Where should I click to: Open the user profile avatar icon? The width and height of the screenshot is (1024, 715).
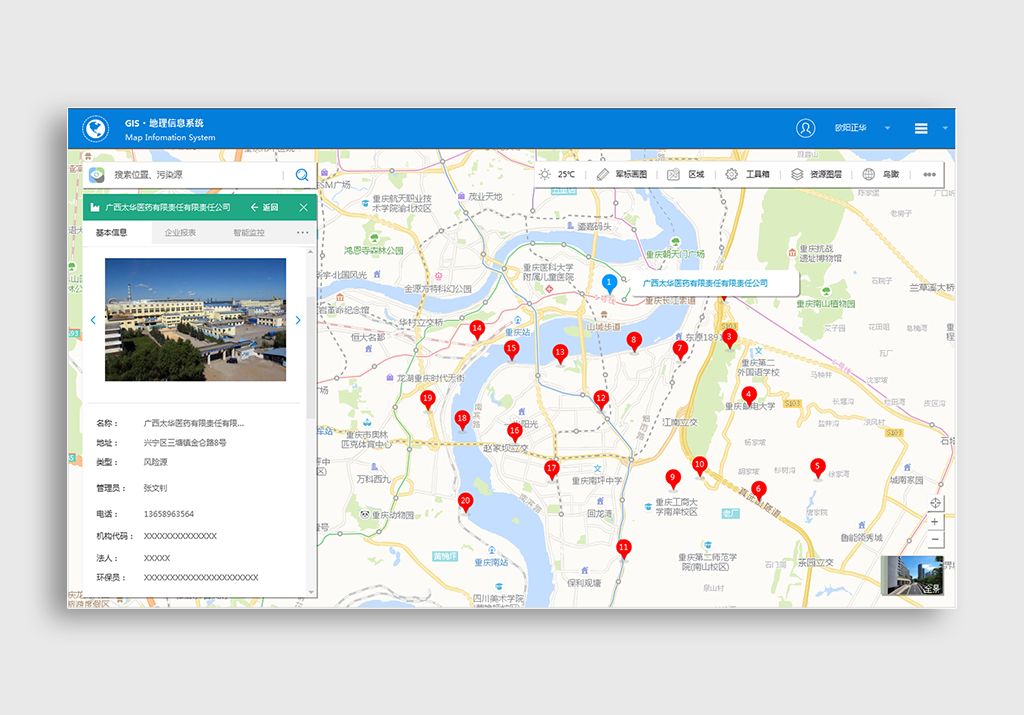point(805,128)
